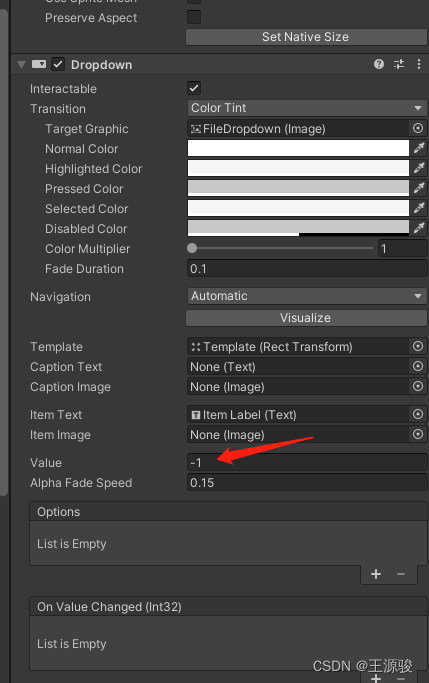Click the Fade Duration input field
The width and height of the screenshot is (429, 683).
307,269
